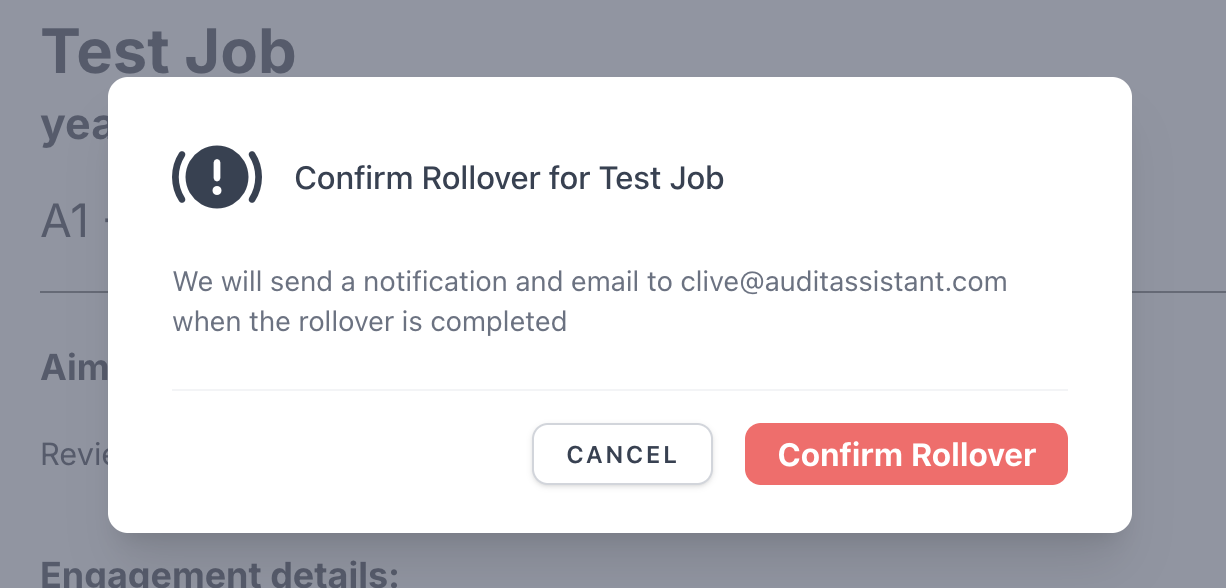Viewport: 1226px width, 588px height.
Task: Click the horizontal rule under the A1 section
Action: tap(74, 292)
